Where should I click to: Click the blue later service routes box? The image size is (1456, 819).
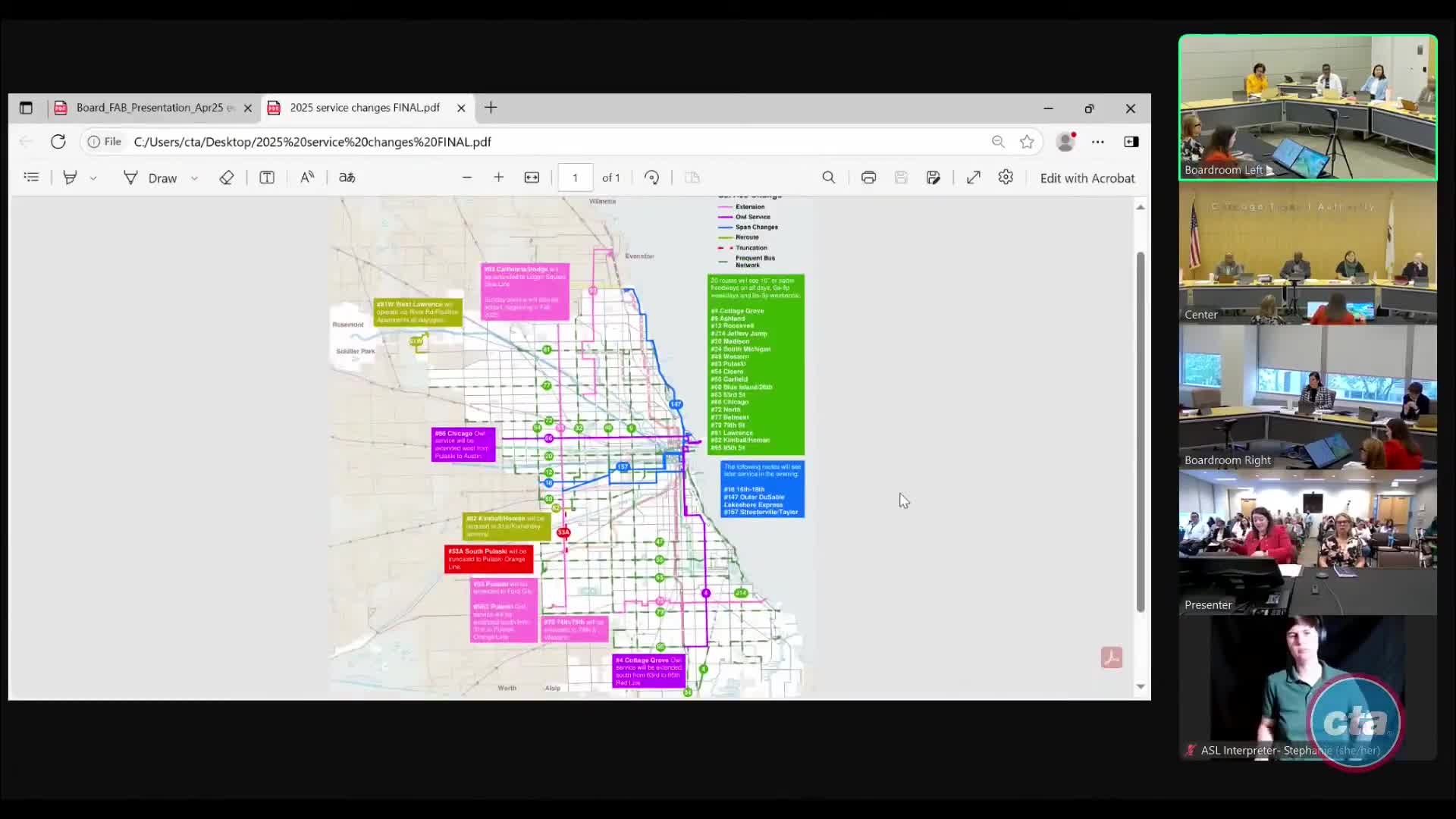[x=762, y=489]
